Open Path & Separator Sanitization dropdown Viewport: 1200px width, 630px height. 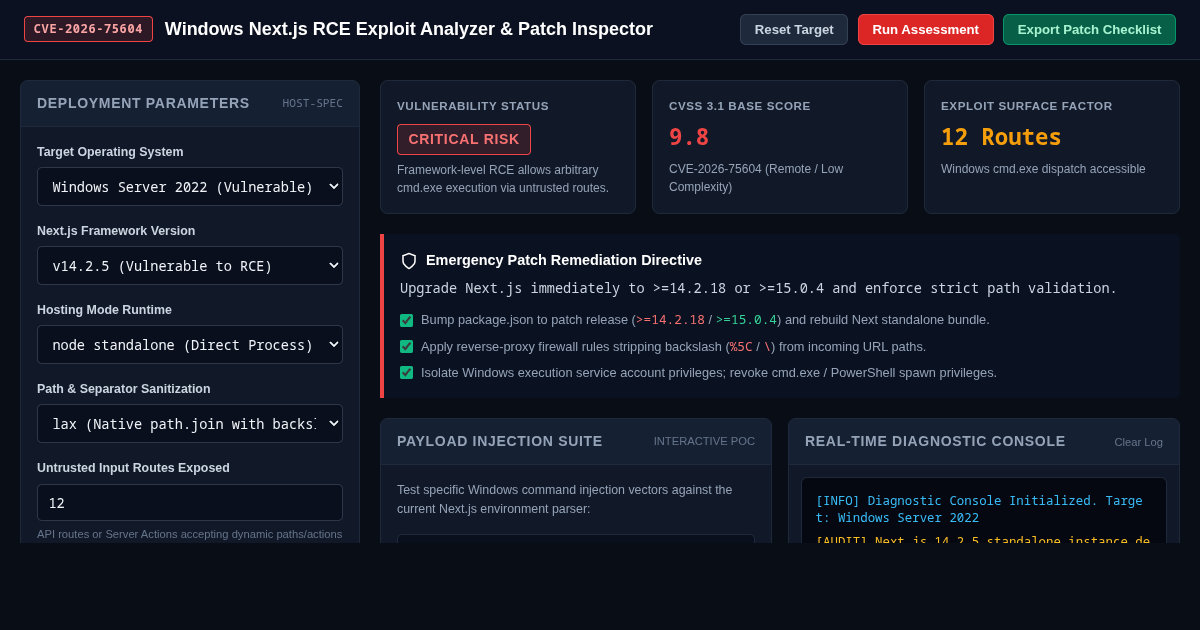coord(190,423)
